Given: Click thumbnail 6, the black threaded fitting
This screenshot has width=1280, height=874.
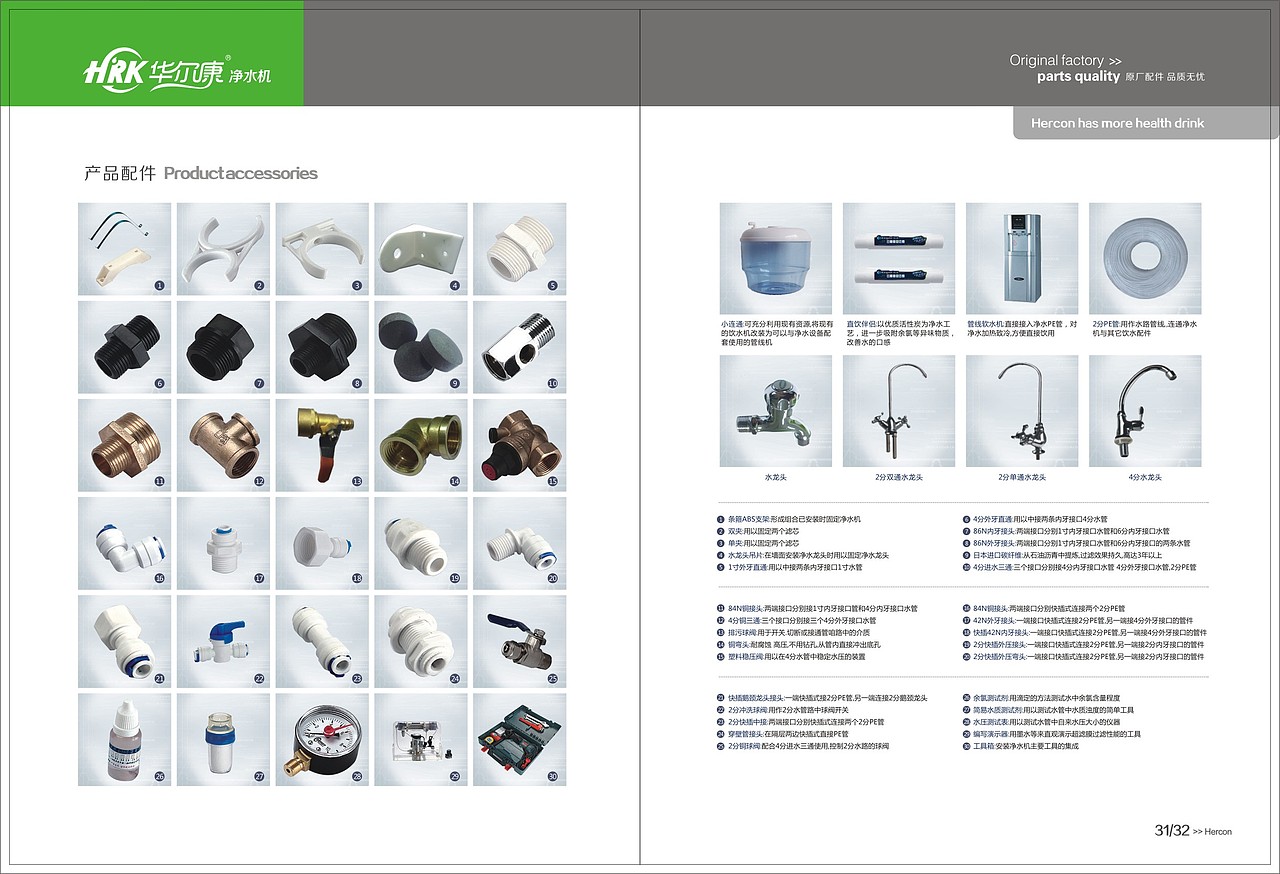Looking at the screenshot, I should [125, 347].
